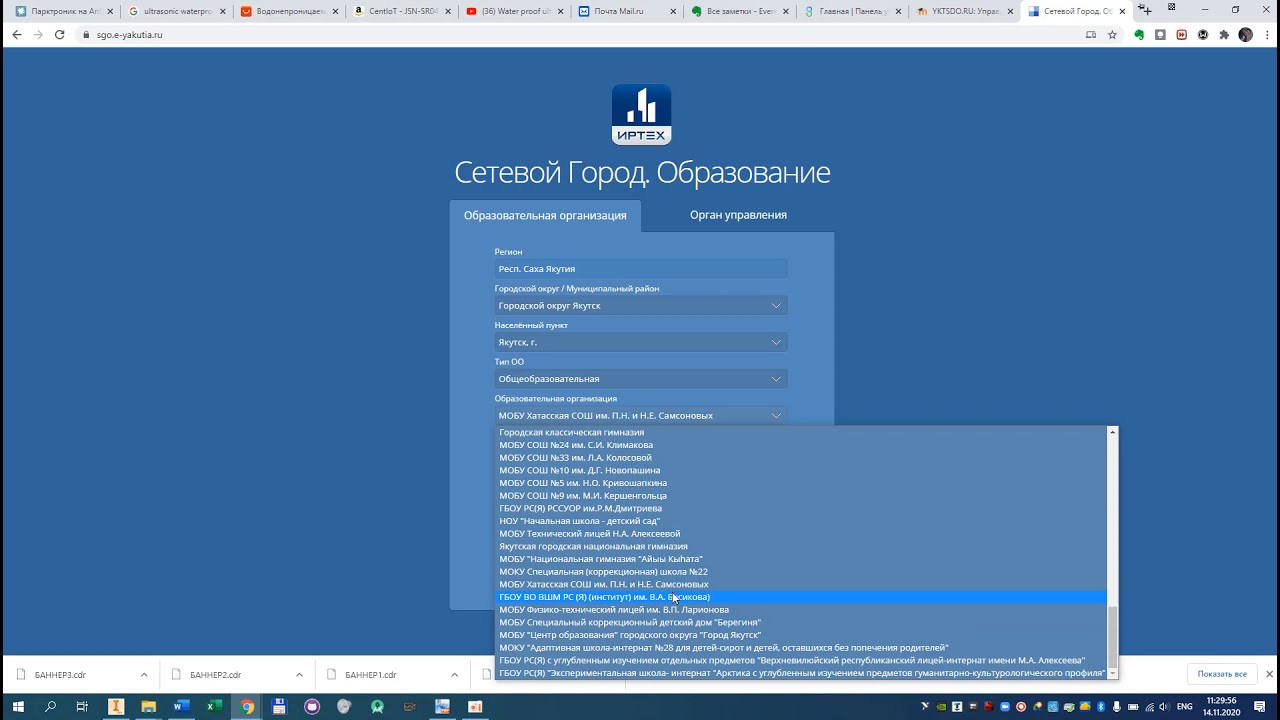Open downloaded file БАННЕР3.cdr
Viewport: 1280px width, 720px height.
pyautogui.click(x=60, y=675)
